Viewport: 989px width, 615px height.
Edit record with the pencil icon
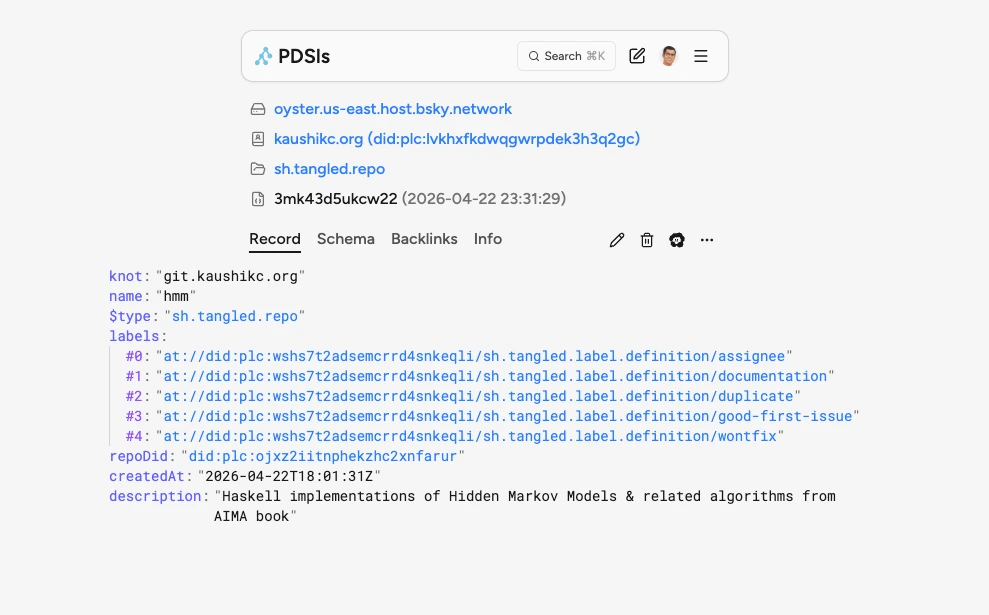coord(617,240)
